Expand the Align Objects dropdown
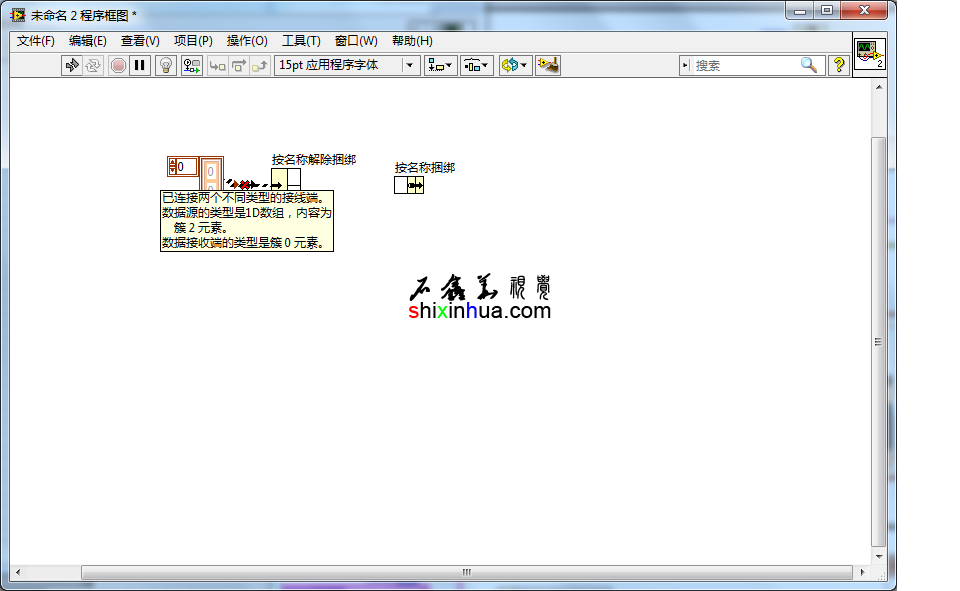The height and width of the screenshot is (591, 960). [440, 65]
